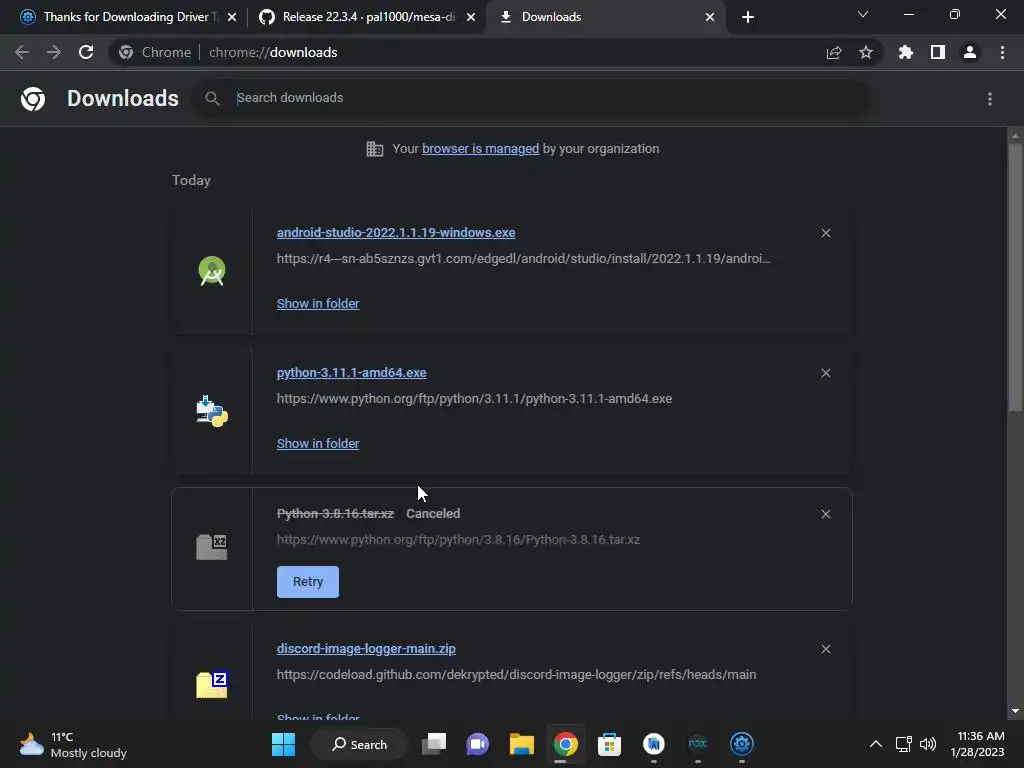Open File Explorer from taskbar

point(522,744)
